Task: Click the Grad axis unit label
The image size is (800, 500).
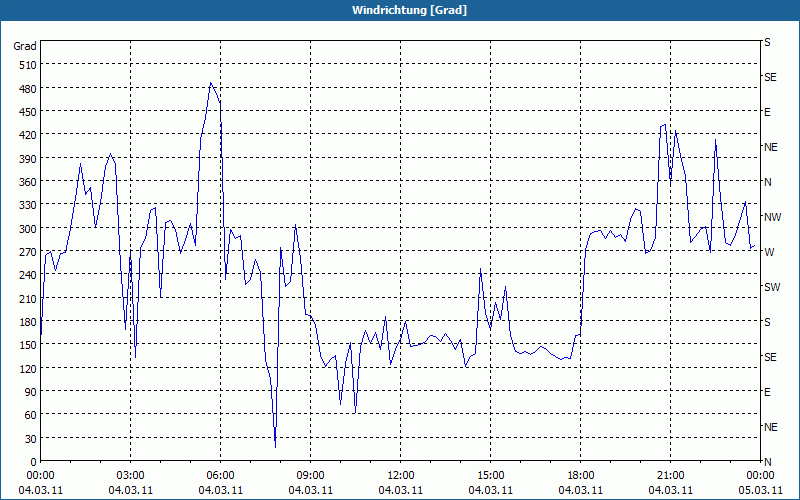Action: tap(25, 46)
